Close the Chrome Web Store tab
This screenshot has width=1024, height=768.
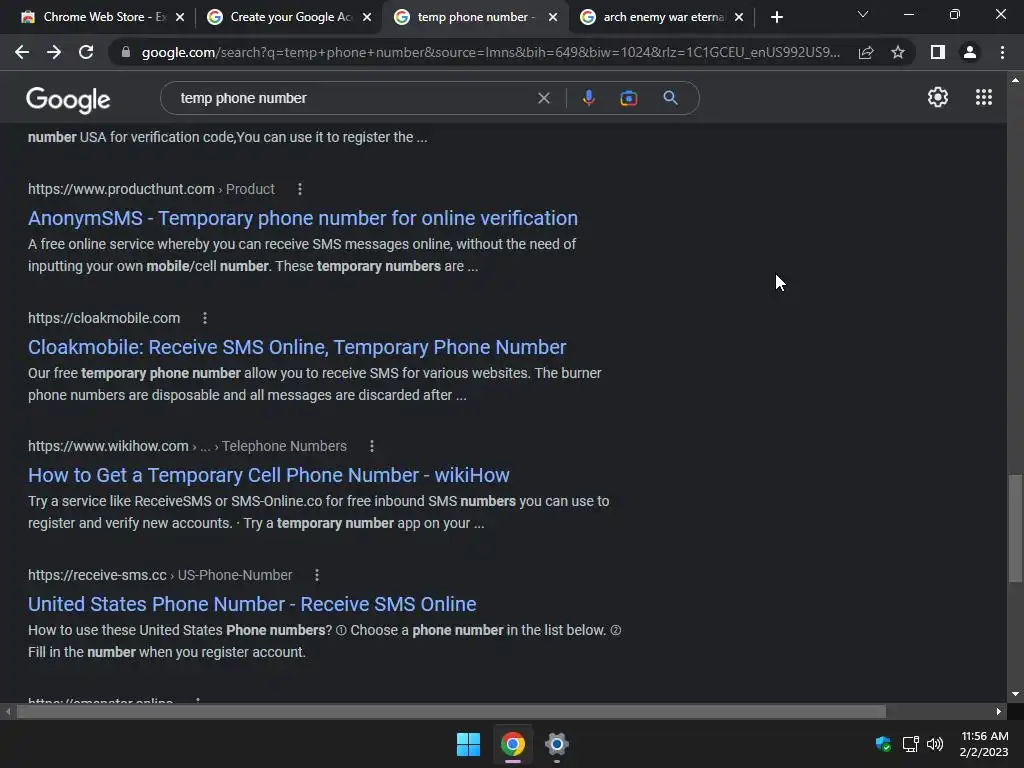(x=180, y=17)
